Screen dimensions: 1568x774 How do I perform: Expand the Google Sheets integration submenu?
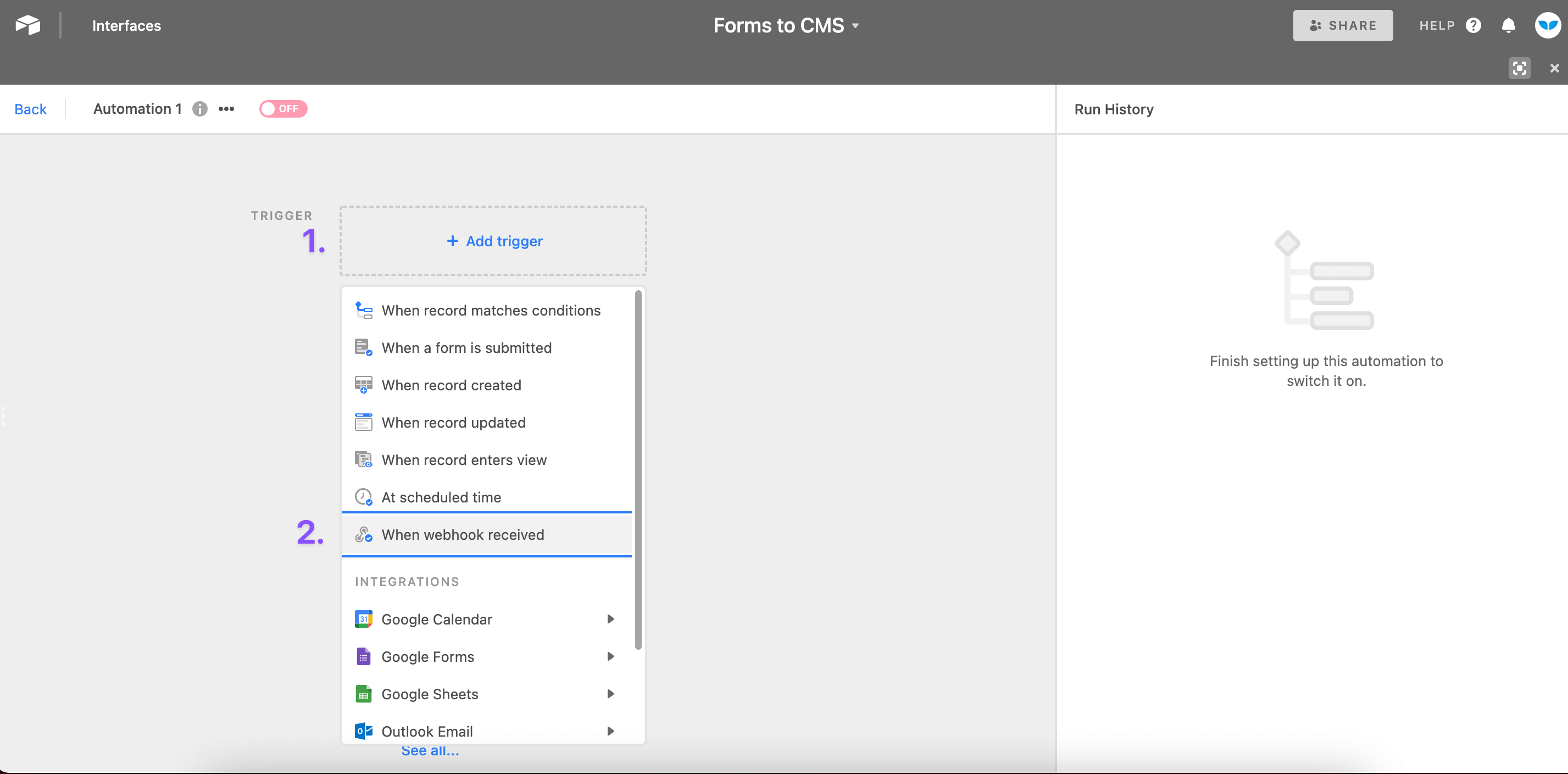coord(610,694)
